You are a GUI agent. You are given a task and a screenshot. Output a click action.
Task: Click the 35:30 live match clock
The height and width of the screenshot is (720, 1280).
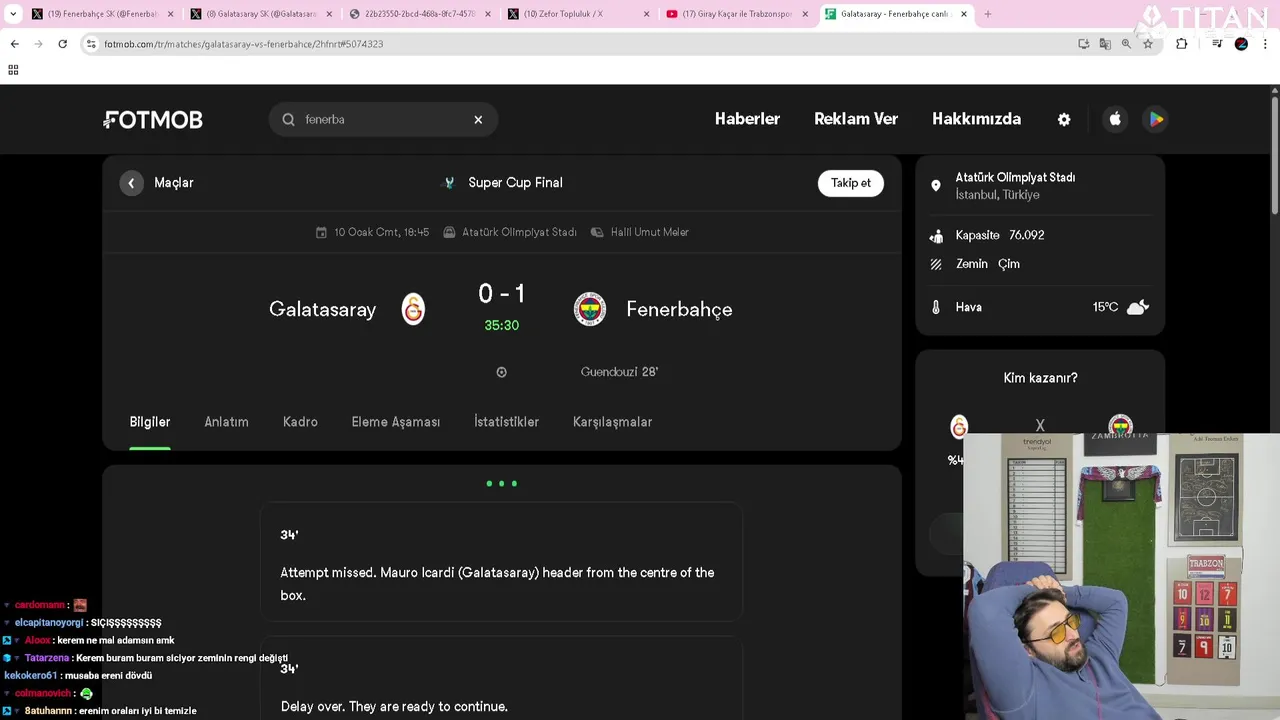coord(501,325)
